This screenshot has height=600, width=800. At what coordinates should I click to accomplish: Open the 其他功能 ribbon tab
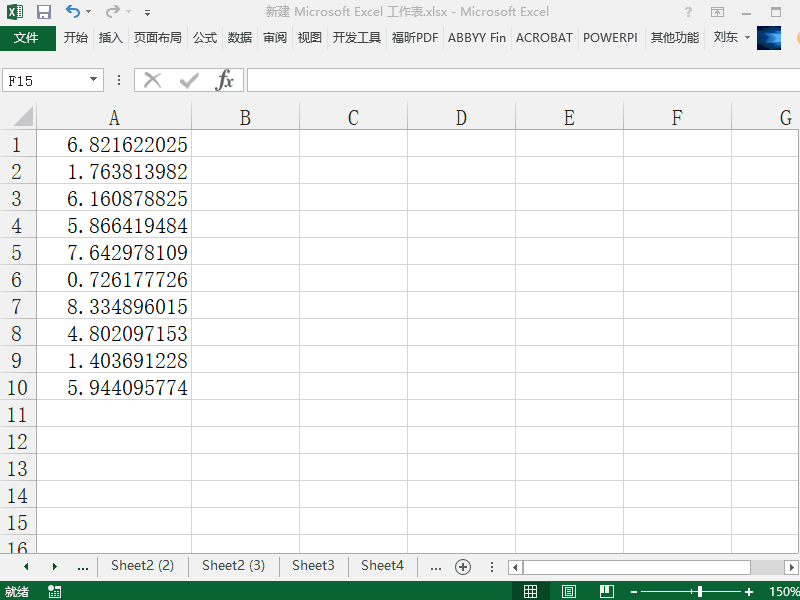tap(674, 38)
